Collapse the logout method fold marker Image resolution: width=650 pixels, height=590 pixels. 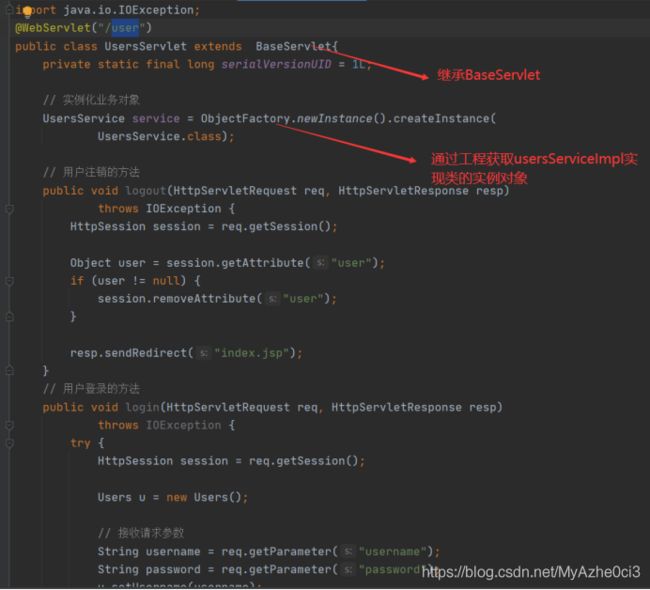click(9, 209)
